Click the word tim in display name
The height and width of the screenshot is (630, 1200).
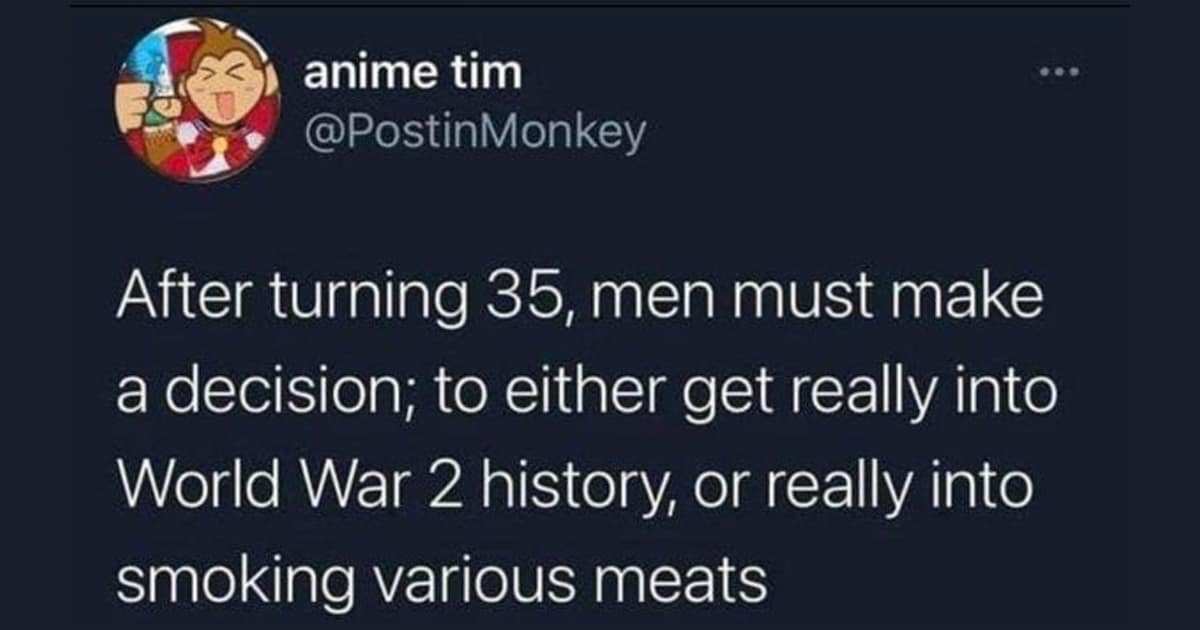(486, 72)
